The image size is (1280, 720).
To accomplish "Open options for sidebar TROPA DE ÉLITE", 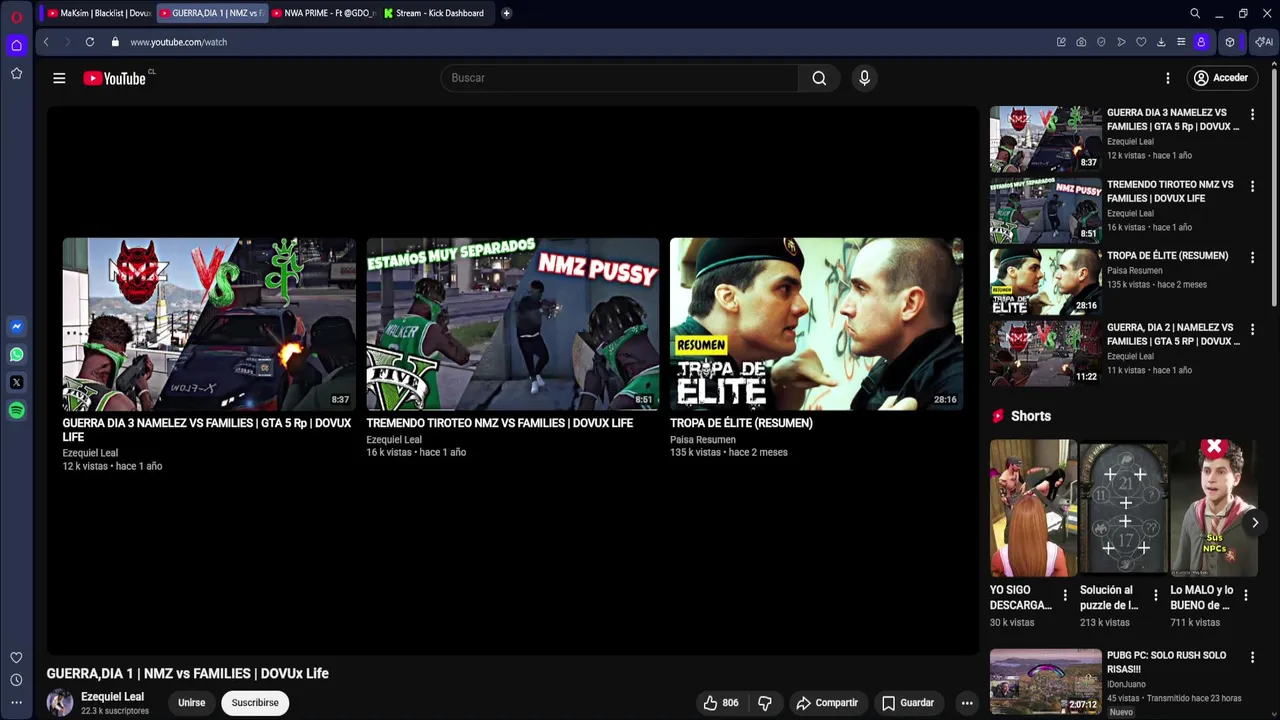I will coord(1252,258).
